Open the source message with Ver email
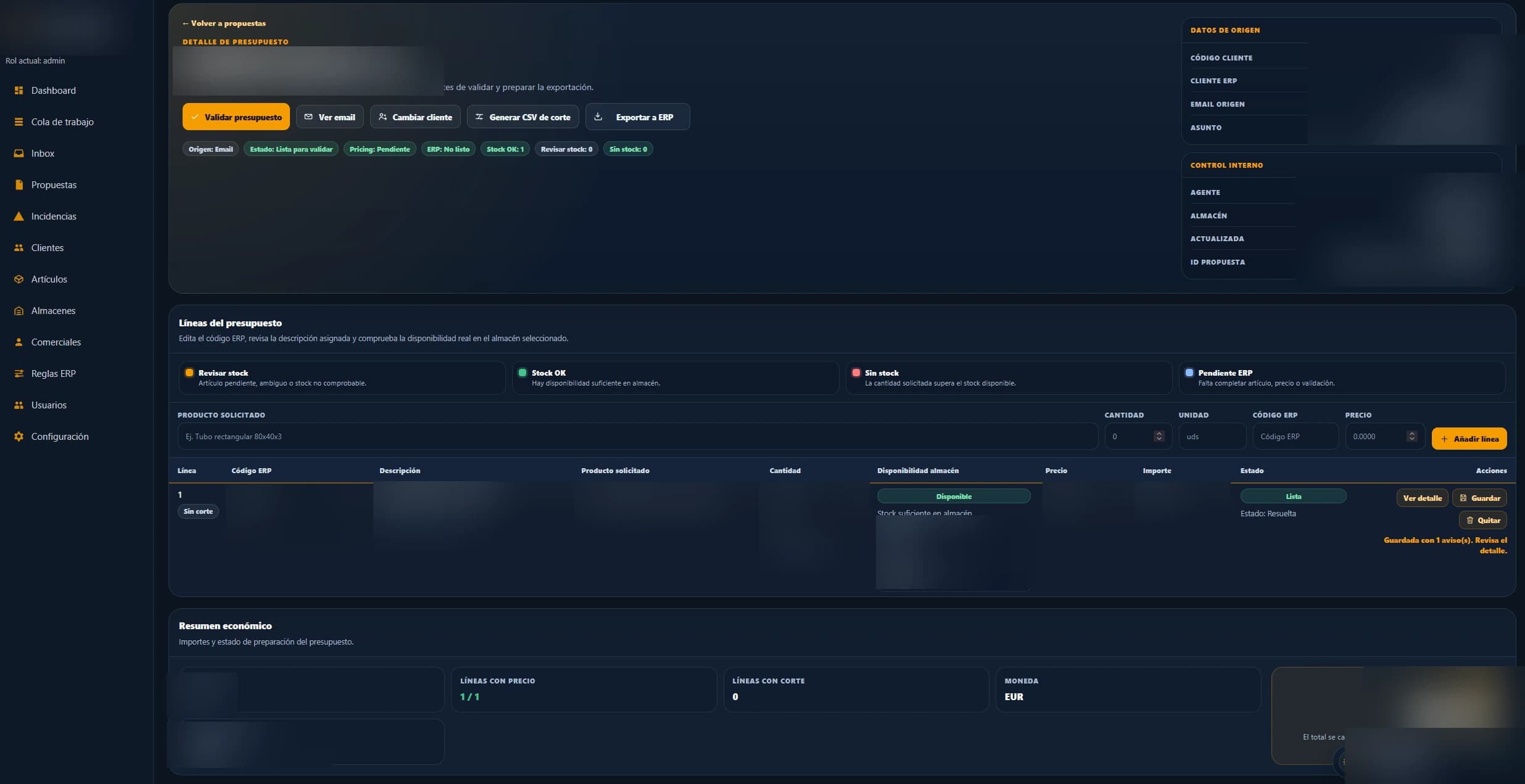1525x784 pixels. [x=330, y=117]
